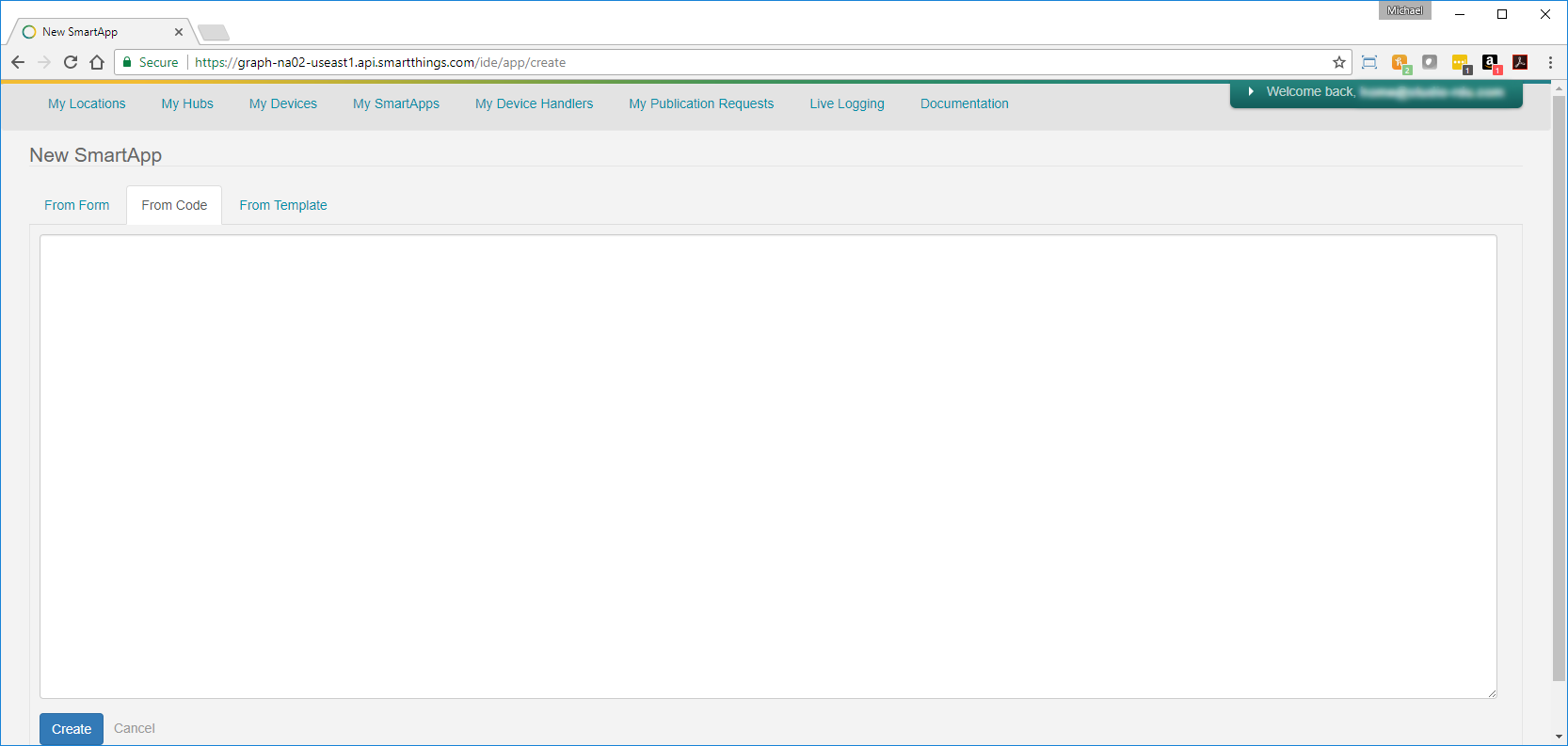Viewport: 1568px width, 746px height.
Task: Select the From Code tab
Action: click(x=174, y=205)
